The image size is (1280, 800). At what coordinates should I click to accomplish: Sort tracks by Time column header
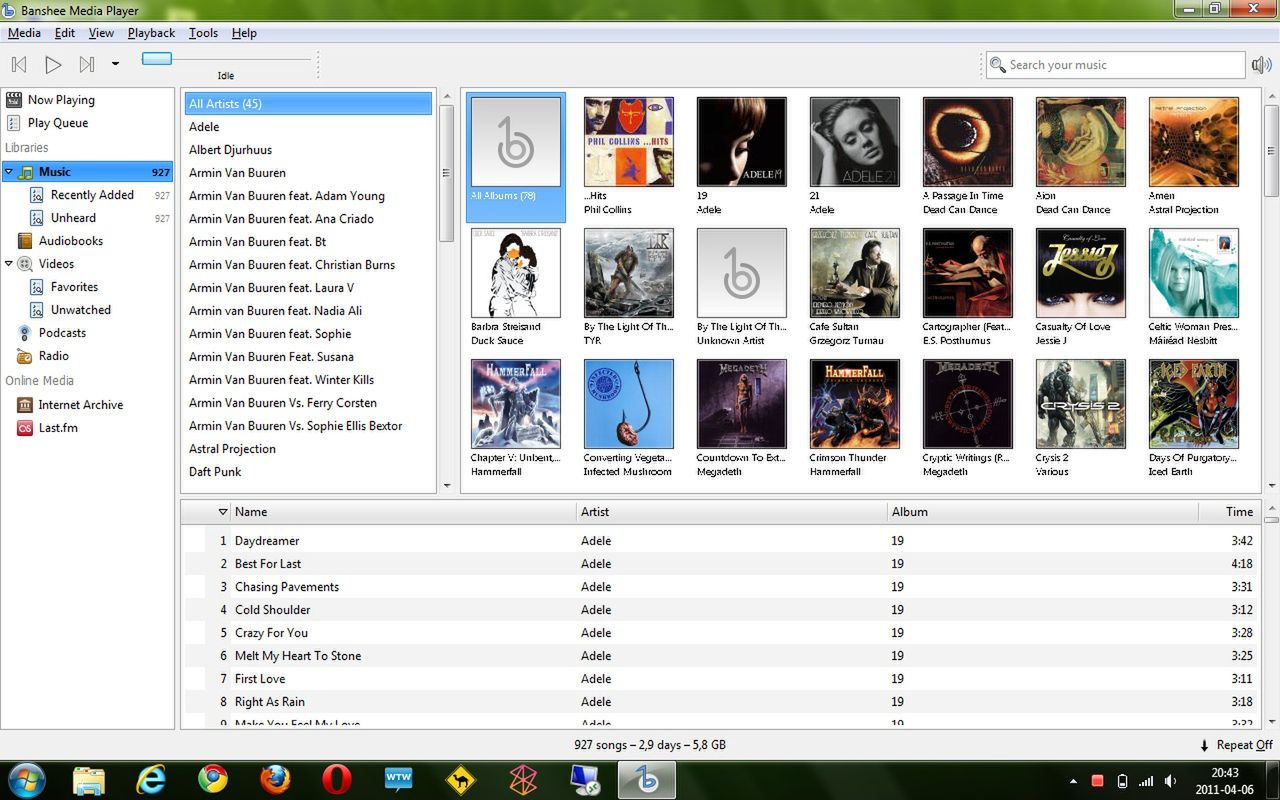[1229, 512]
